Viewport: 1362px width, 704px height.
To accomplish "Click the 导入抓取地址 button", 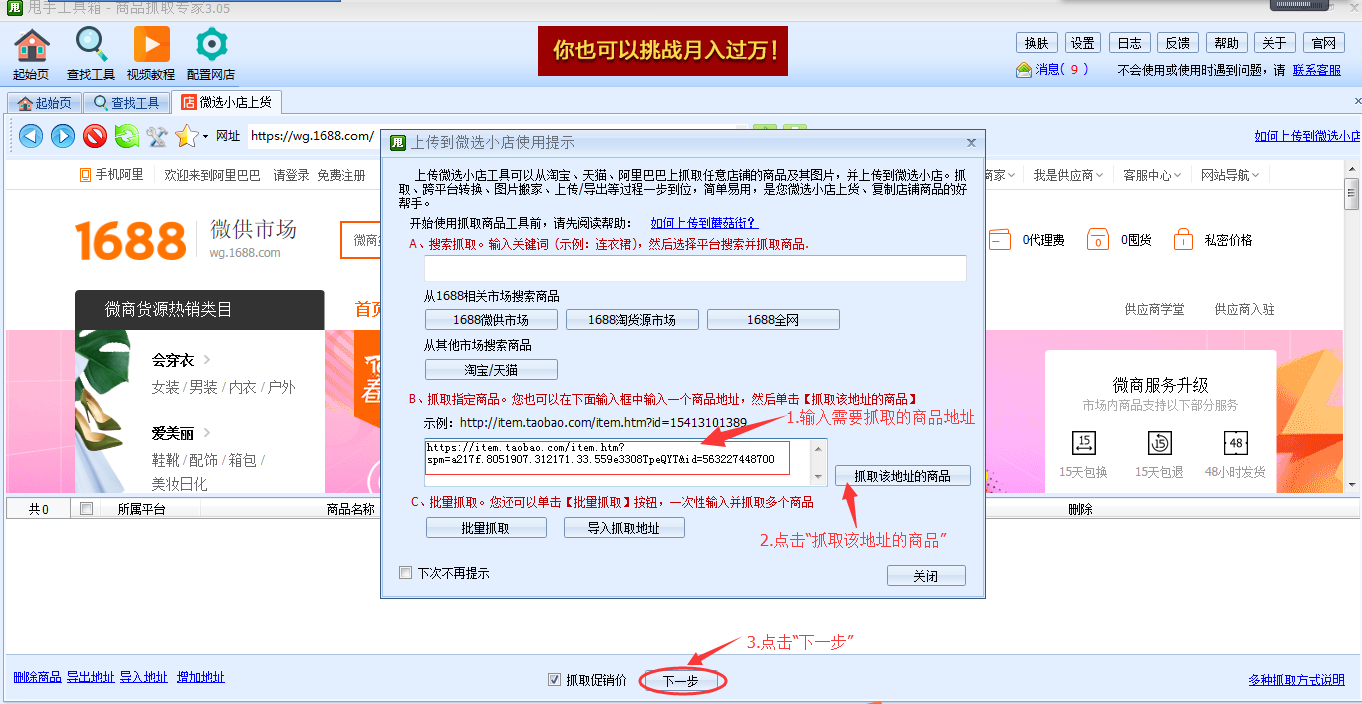I will [624, 528].
